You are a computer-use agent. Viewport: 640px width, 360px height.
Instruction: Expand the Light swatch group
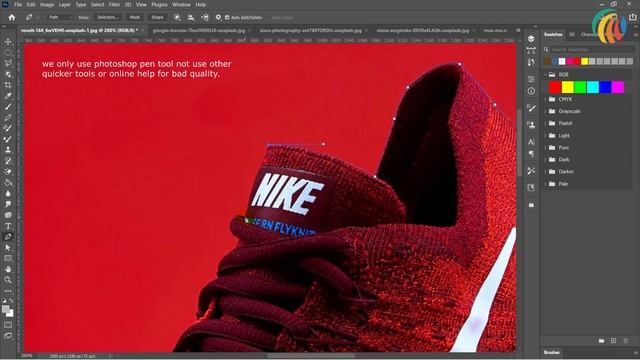(x=545, y=136)
